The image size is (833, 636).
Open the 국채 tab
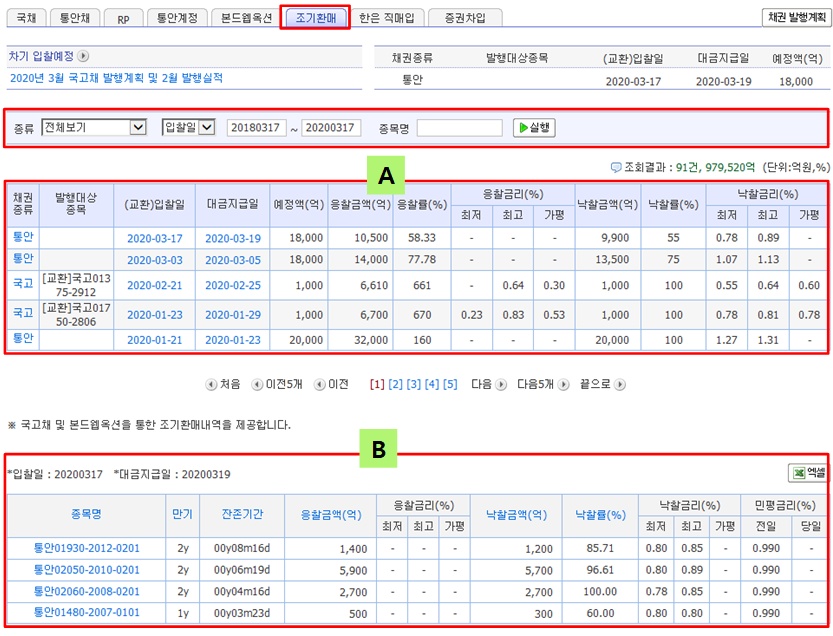tap(27, 18)
